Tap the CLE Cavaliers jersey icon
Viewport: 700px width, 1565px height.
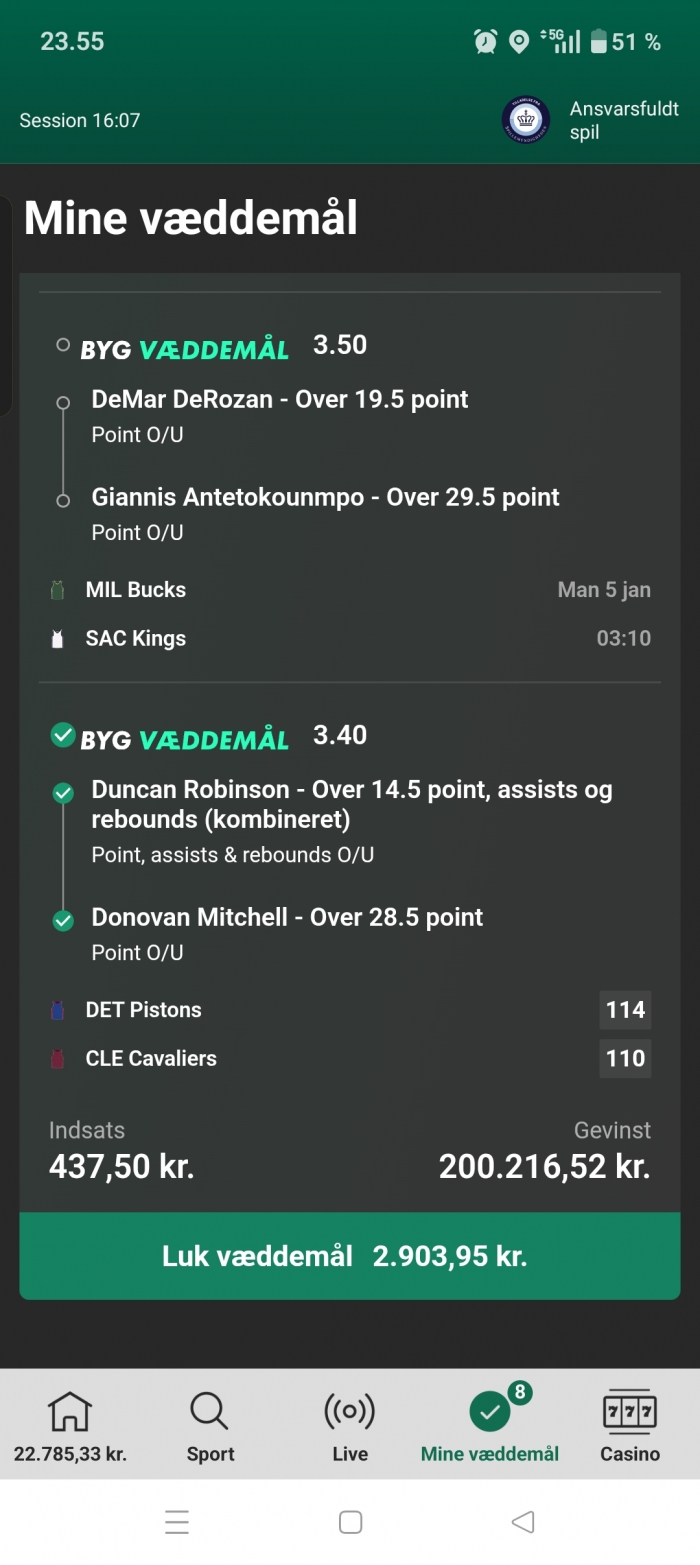point(58,1059)
